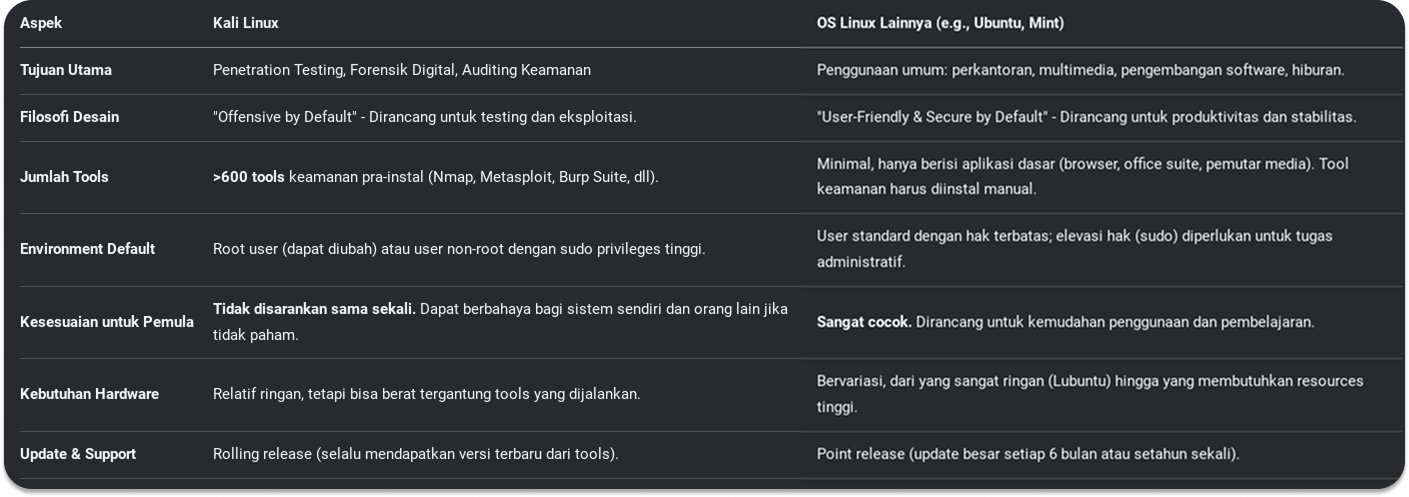Click the "Point release" cell text

1027,454
